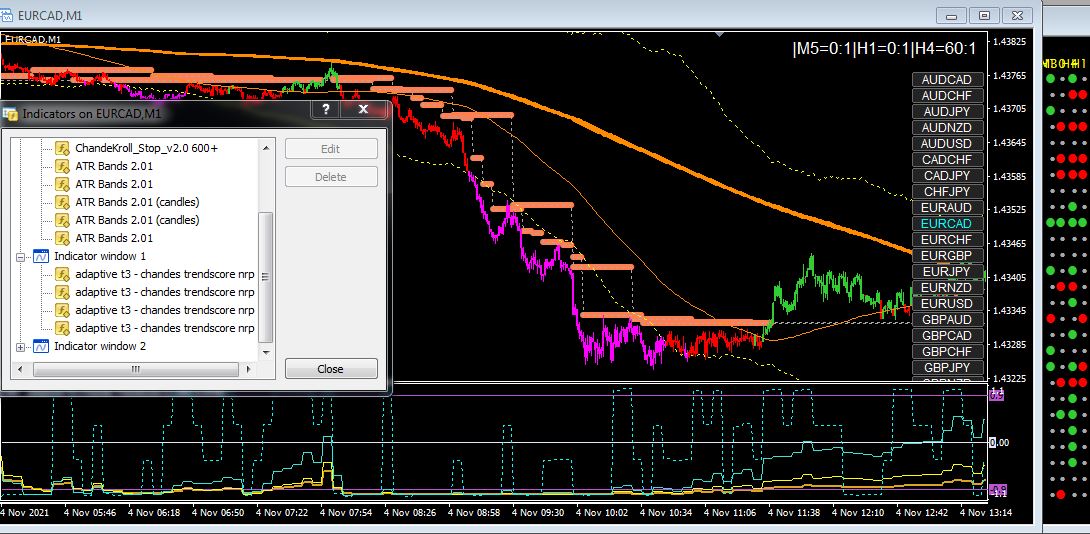Click the indicator list scroll-up arrow
The width and height of the screenshot is (1090, 534).
point(265,147)
